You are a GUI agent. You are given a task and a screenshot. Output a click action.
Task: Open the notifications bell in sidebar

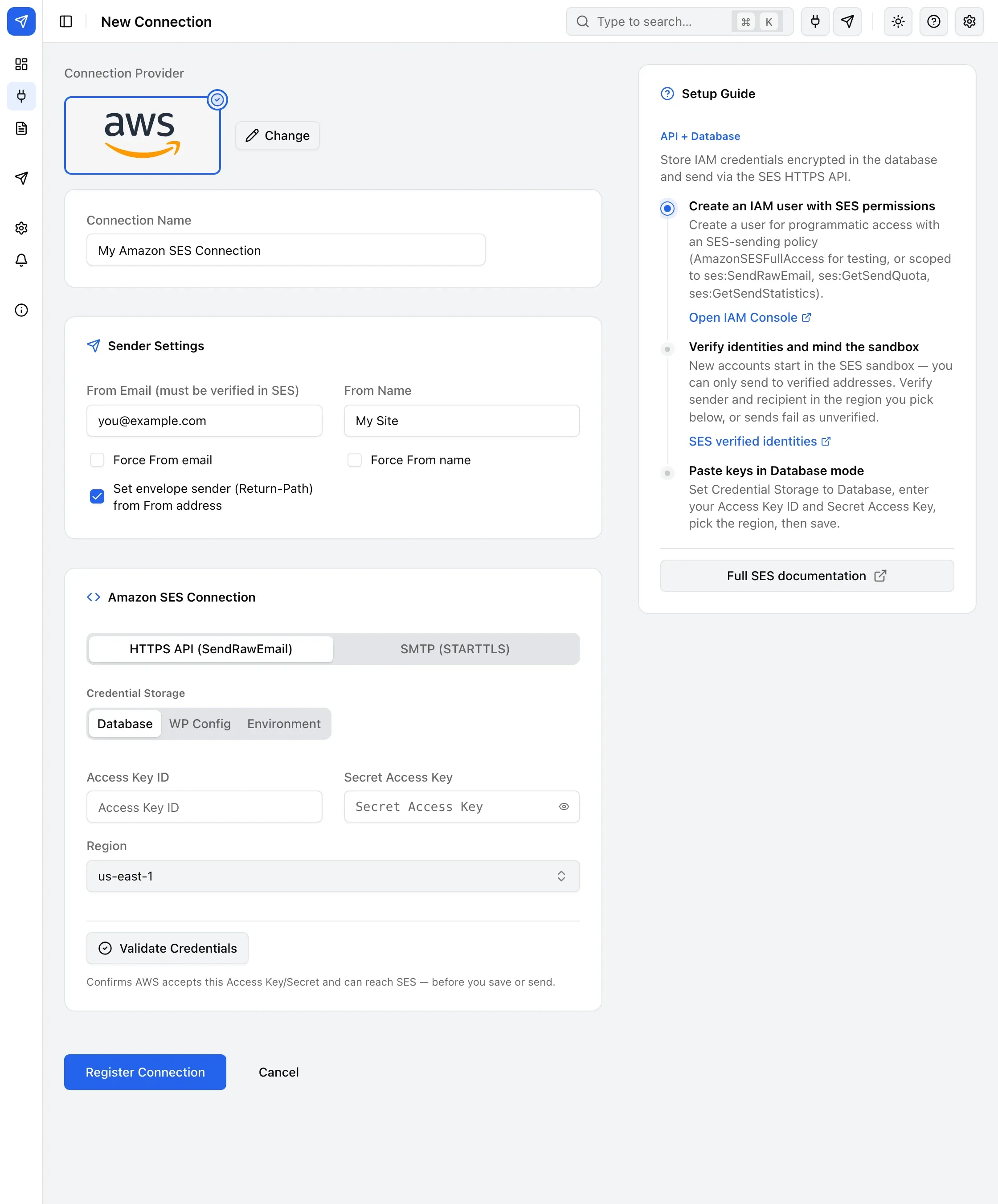pyautogui.click(x=21, y=260)
